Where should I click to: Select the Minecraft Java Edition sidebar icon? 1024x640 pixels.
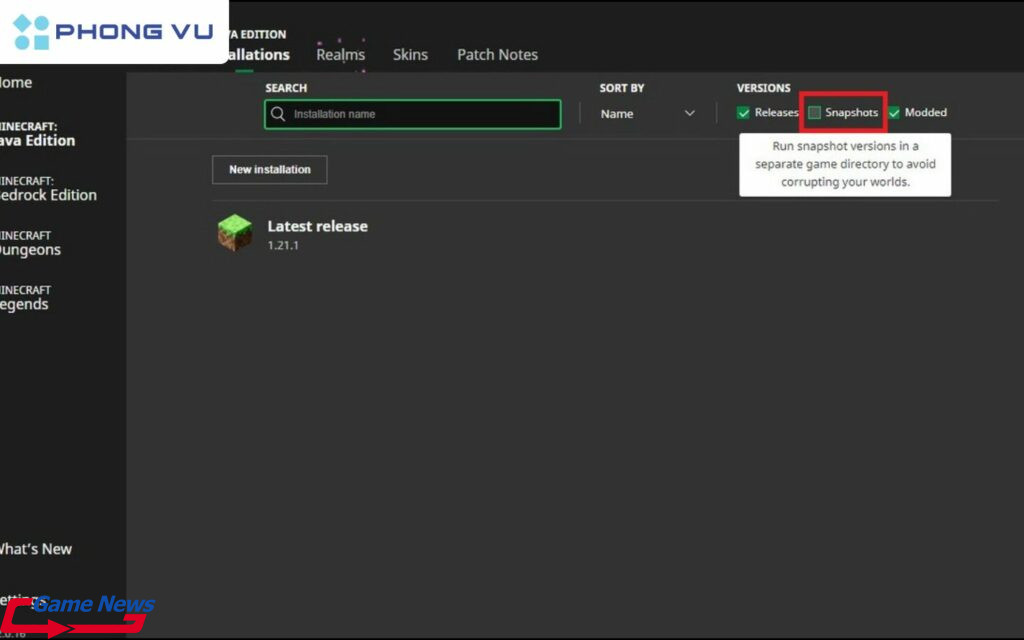click(x=40, y=134)
